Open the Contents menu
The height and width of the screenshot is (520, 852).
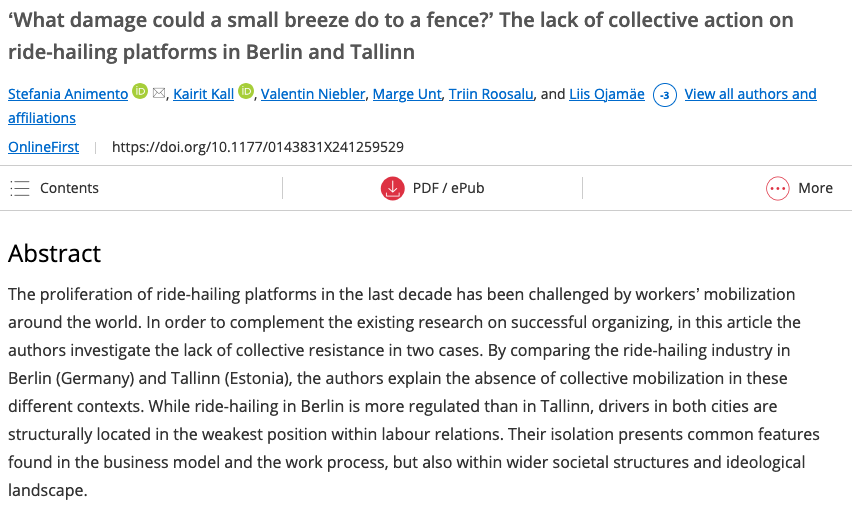54,188
